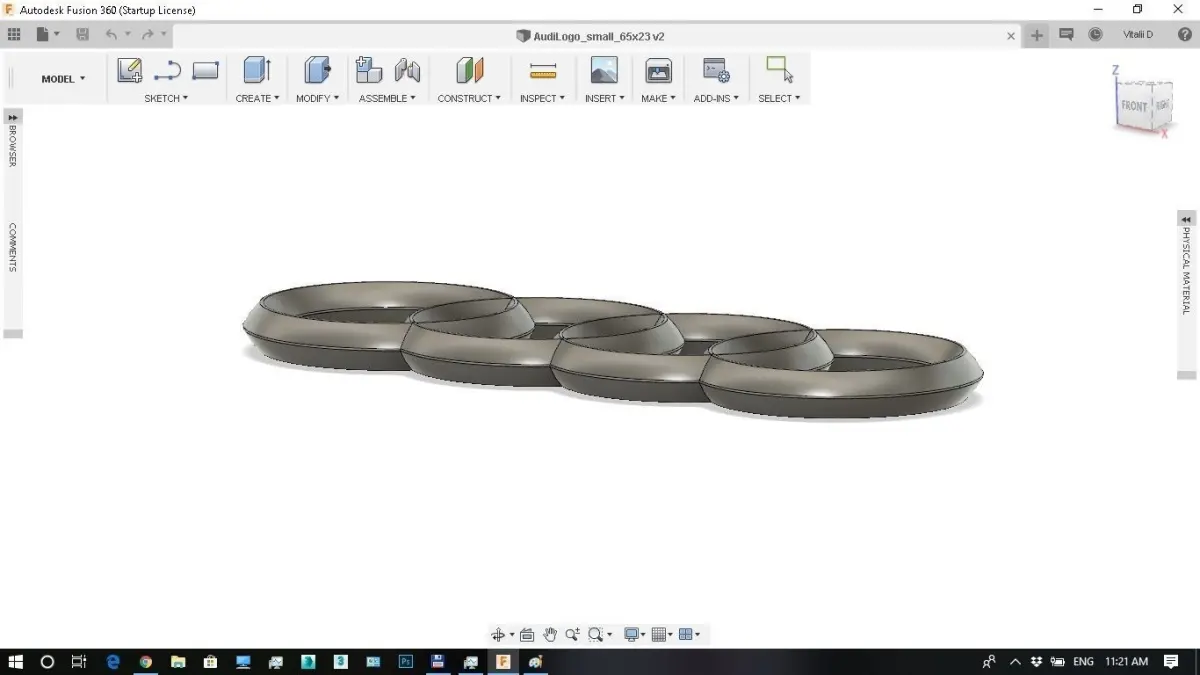The image size is (1200, 675).
Task: Open the SELECT menu
Action: point(779,98)
